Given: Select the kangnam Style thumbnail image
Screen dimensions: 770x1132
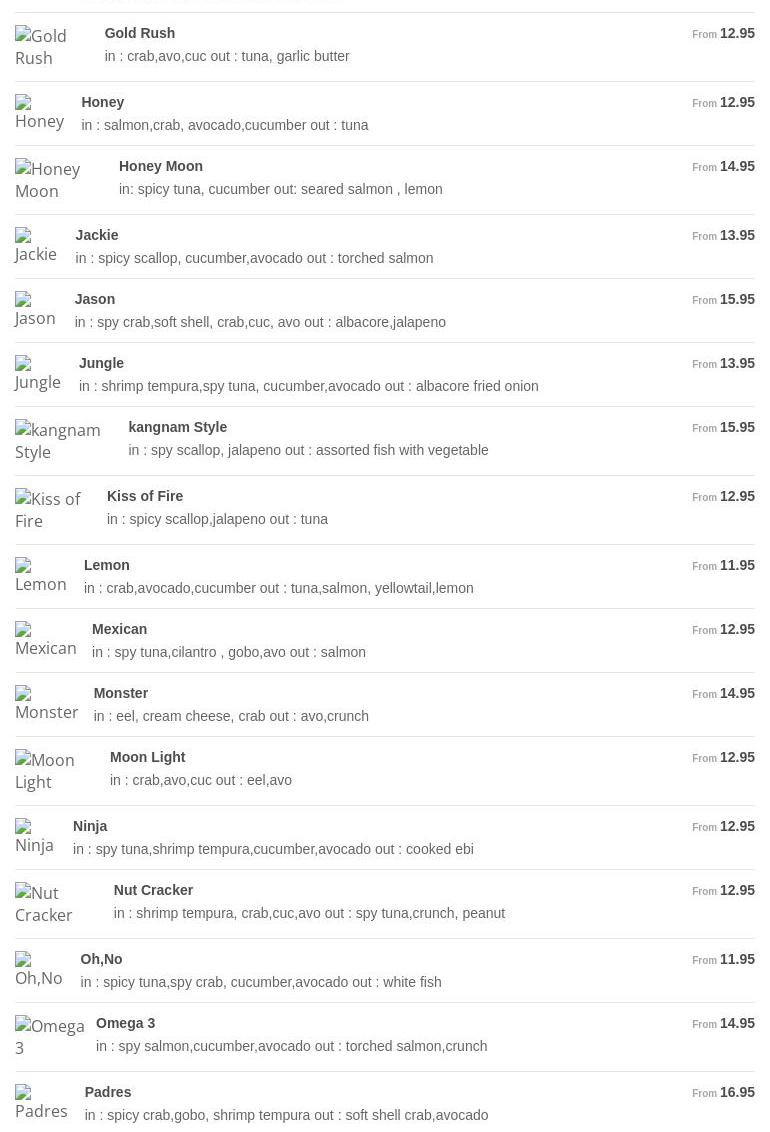Looking at the screenshot, I should click(58, 441).
